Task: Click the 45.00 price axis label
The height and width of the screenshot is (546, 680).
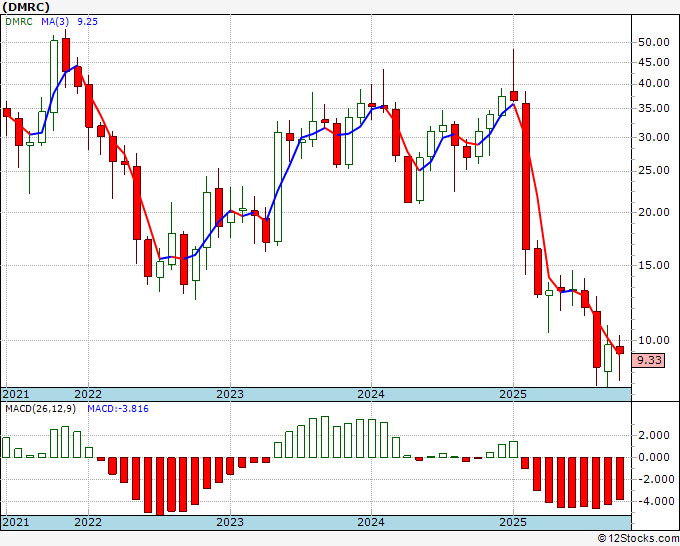Action: [654, 62]
